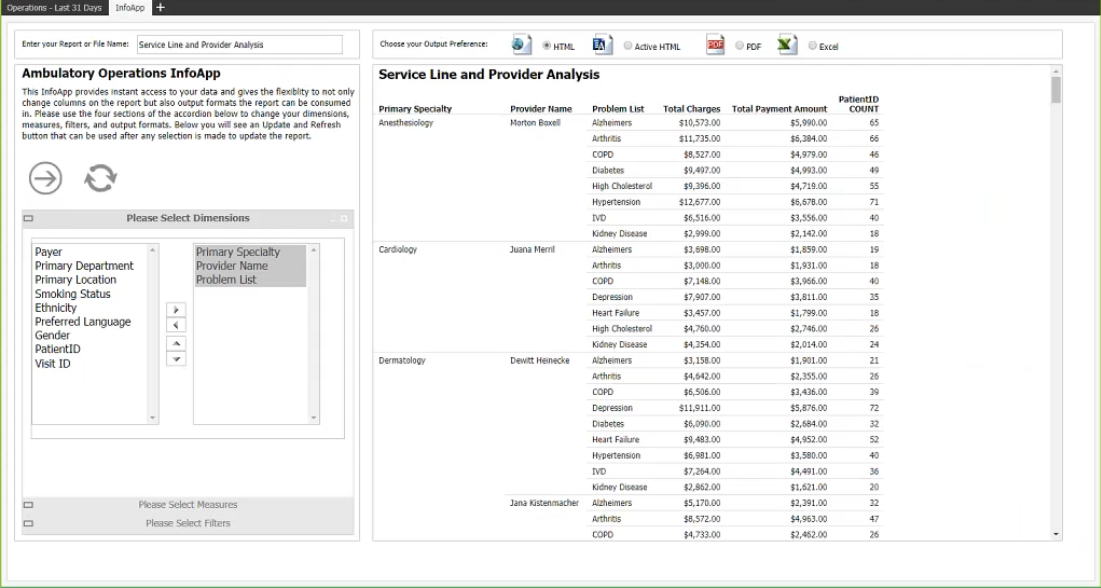Click the $11,911.00 total charges cell
Viewport: 1101px width, 588px height.
pos(699,408)
